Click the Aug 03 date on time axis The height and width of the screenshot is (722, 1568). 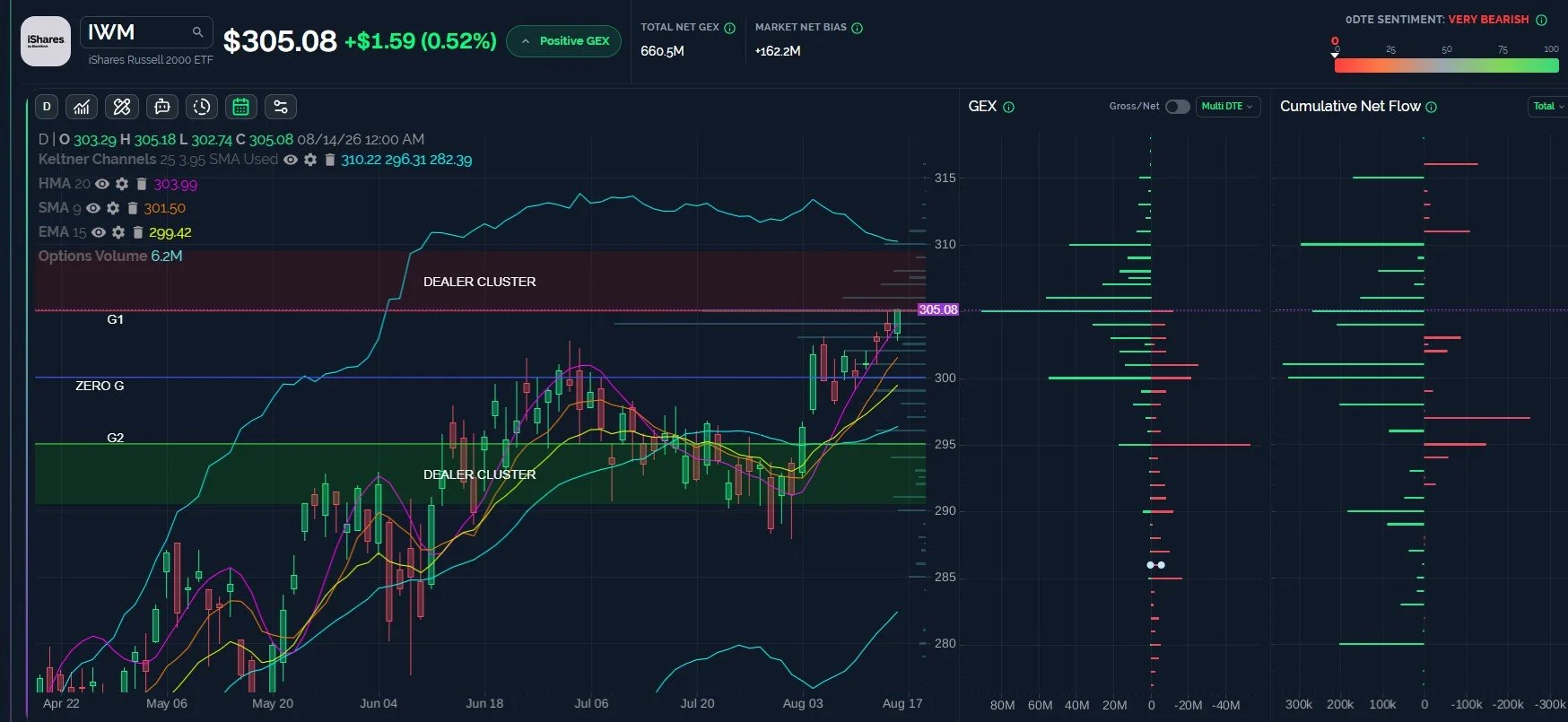[x=803, y=703]
